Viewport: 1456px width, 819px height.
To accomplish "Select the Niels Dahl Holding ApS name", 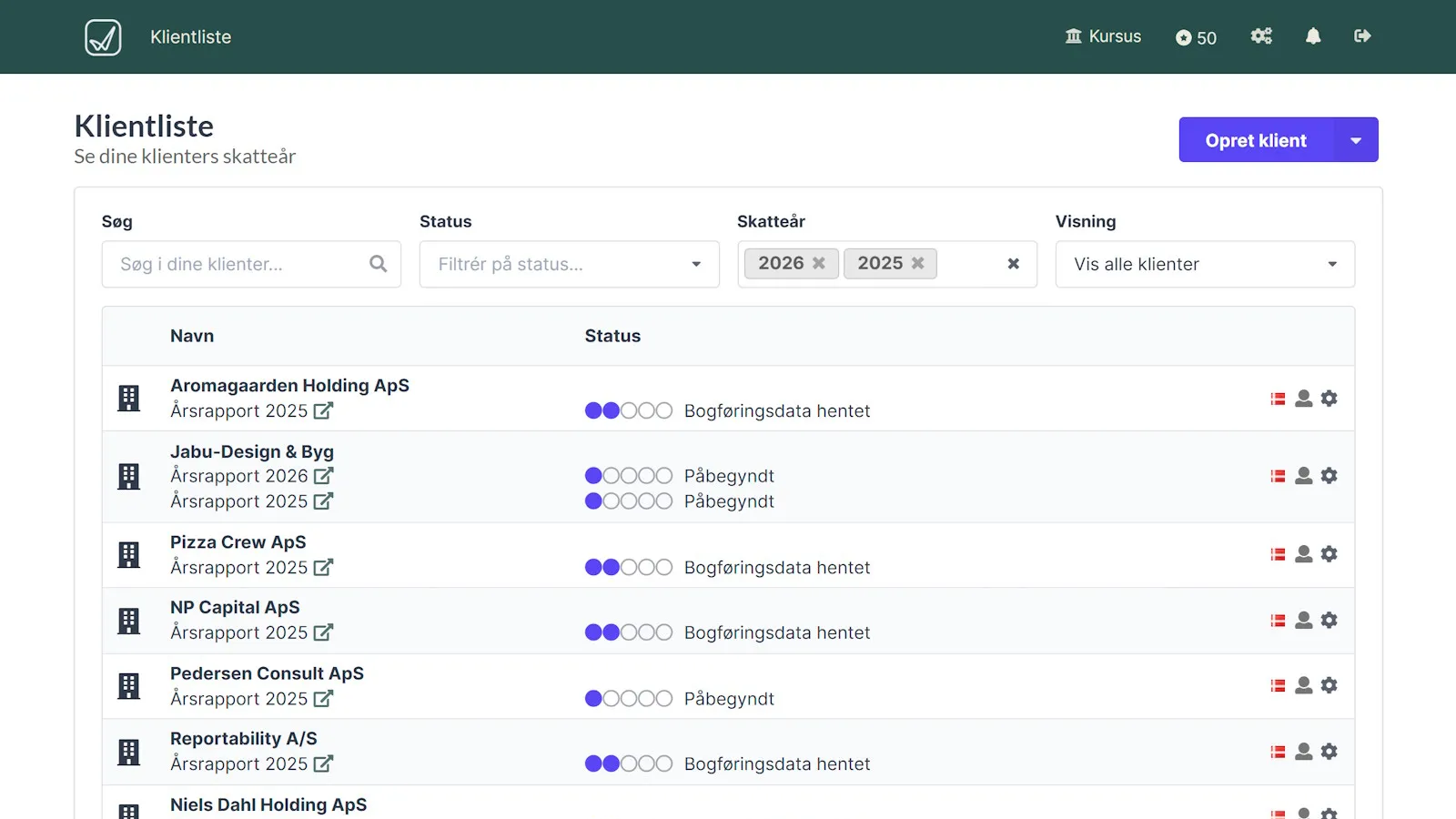I will coord(268,805).
